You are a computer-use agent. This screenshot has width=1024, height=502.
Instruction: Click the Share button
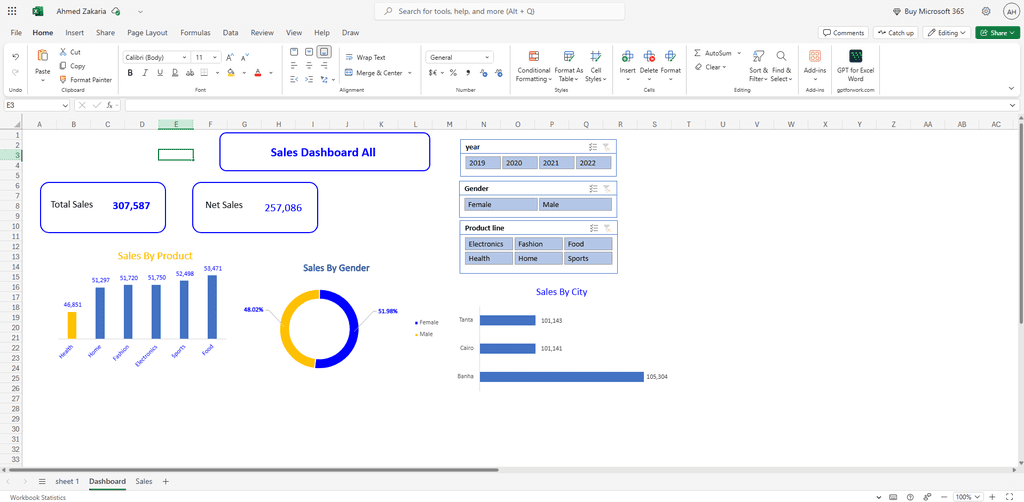tap(996, 33)
